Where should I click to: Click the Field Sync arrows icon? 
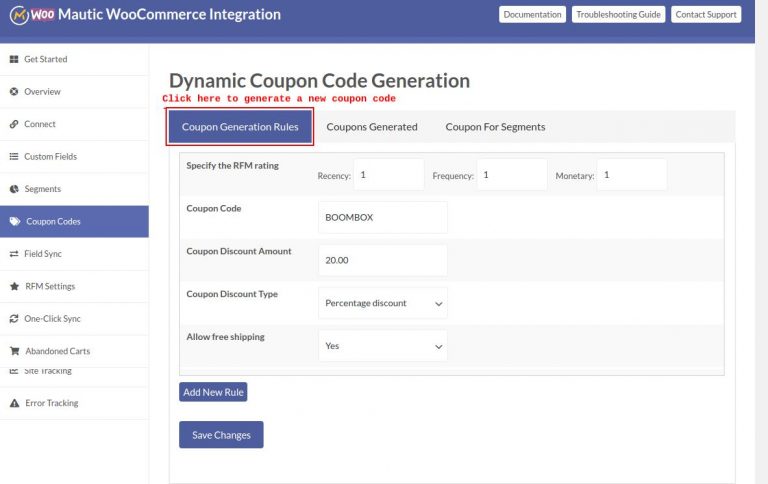coord(14,254)
